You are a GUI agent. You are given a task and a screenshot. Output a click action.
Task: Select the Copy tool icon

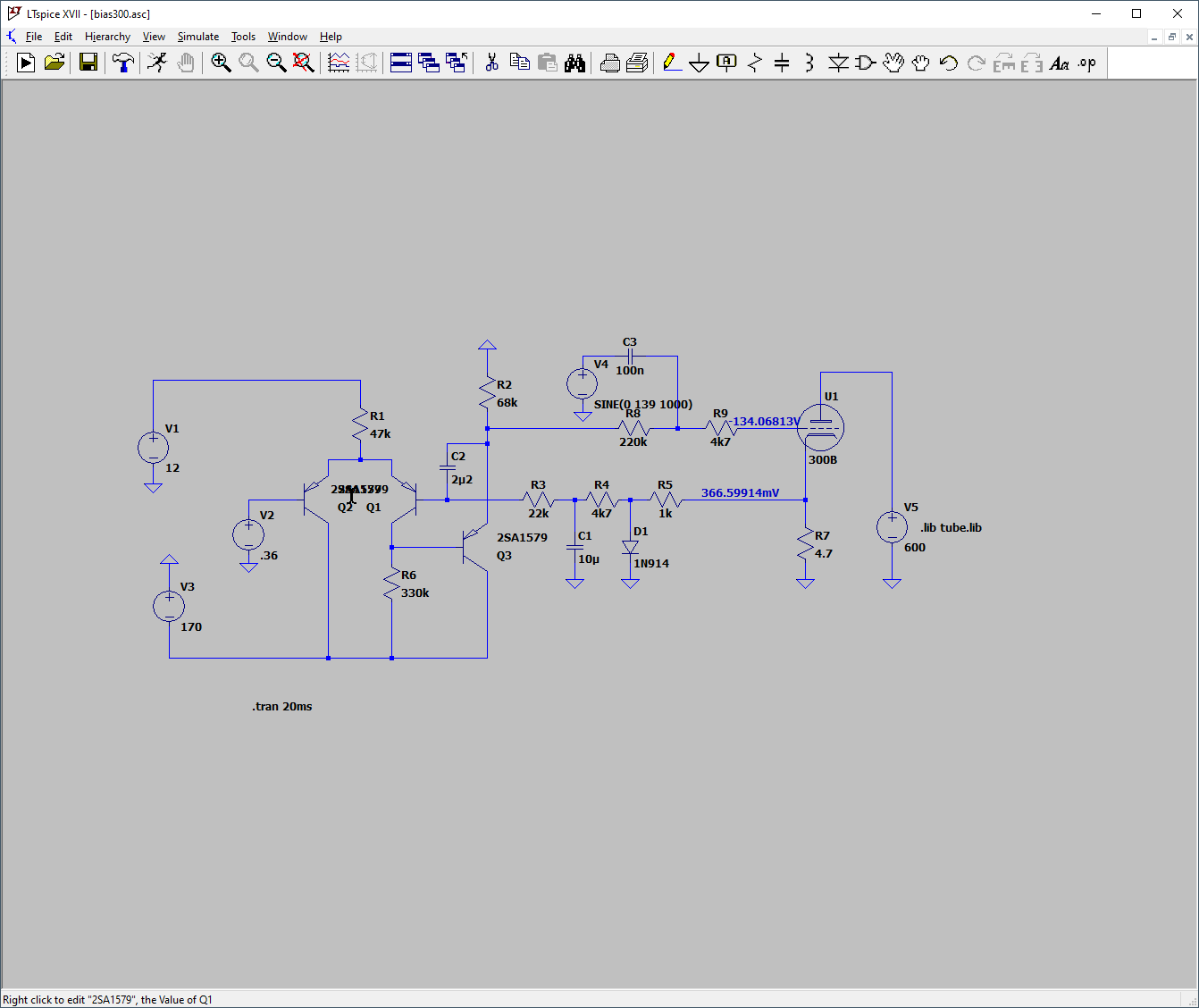519,63
